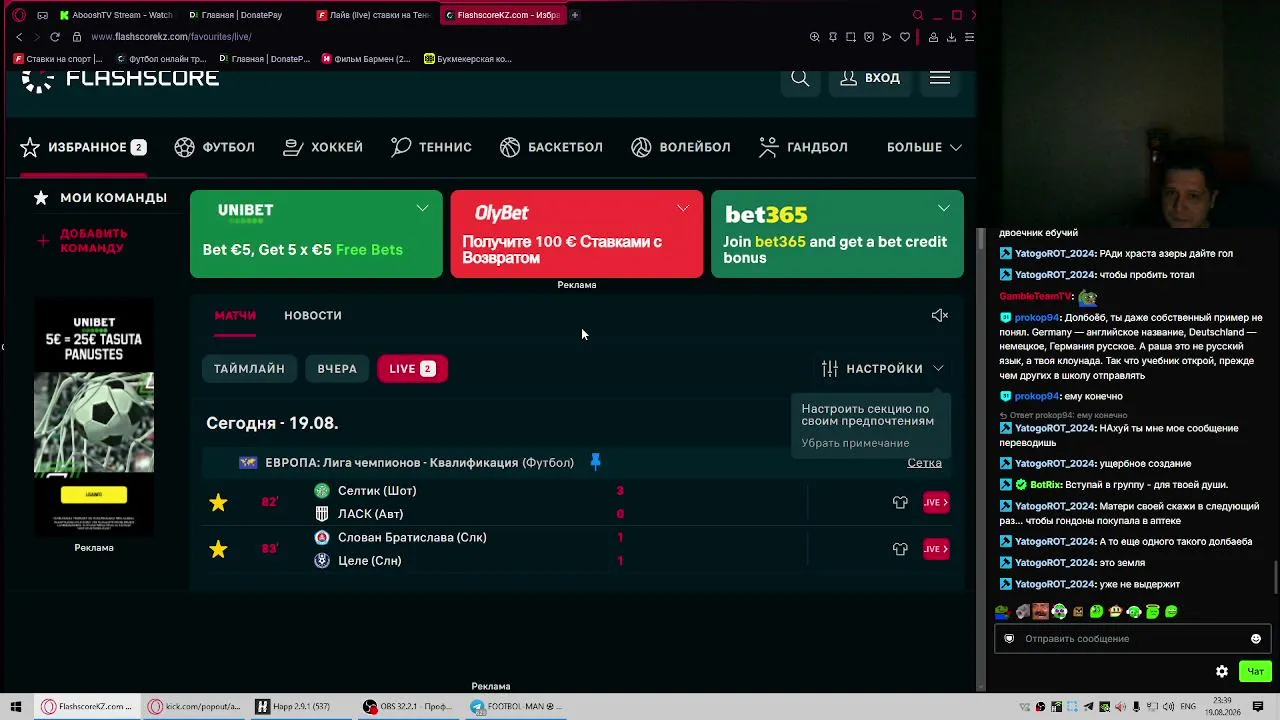Image resolution: width=1280 pixels, height=720 pixels.
Task: Select the Вчера filter
Action: pos(337,369)
